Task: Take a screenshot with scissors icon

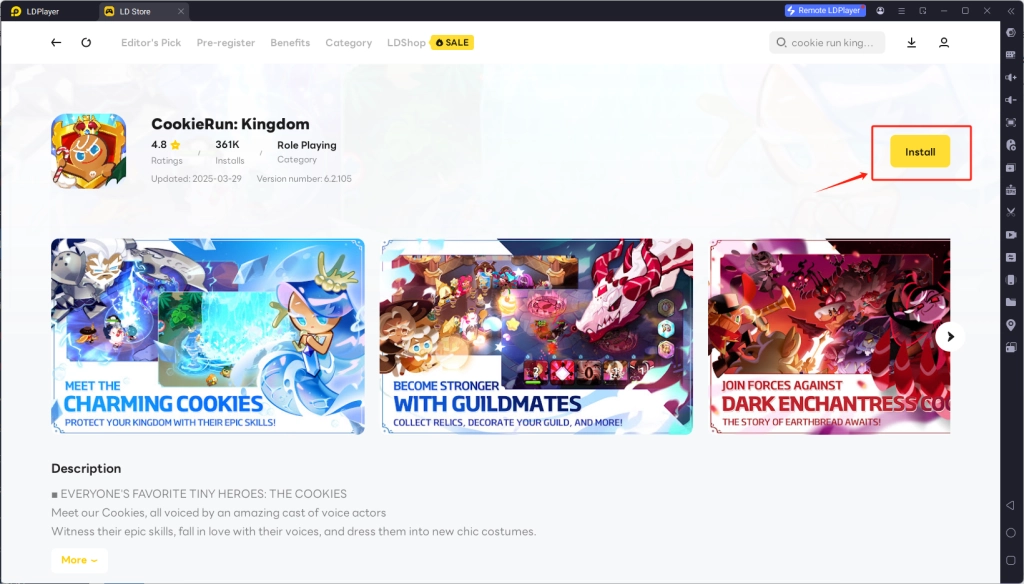Action: coord(1011,212)
